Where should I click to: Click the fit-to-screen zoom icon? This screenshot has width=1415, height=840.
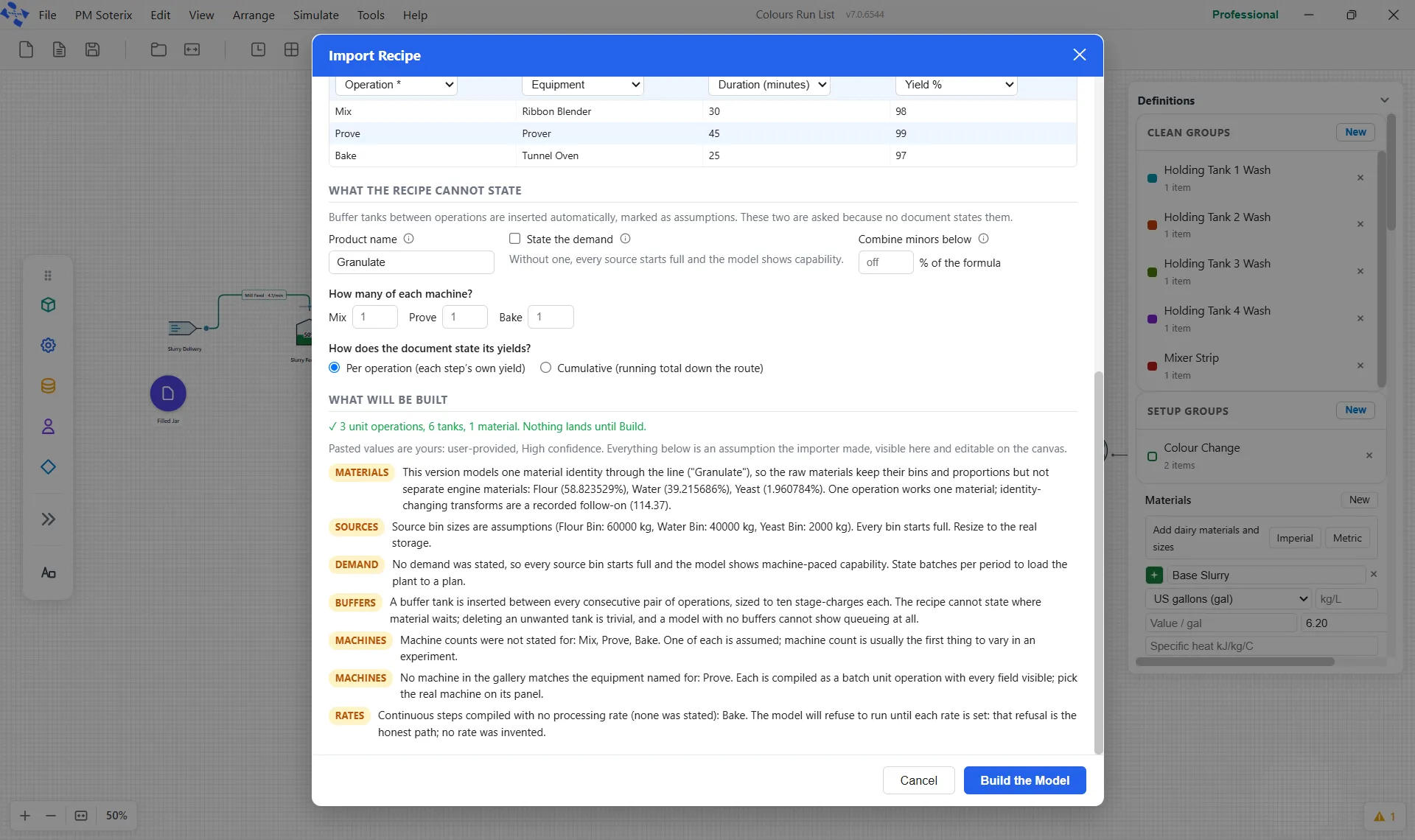click(81, 816)
